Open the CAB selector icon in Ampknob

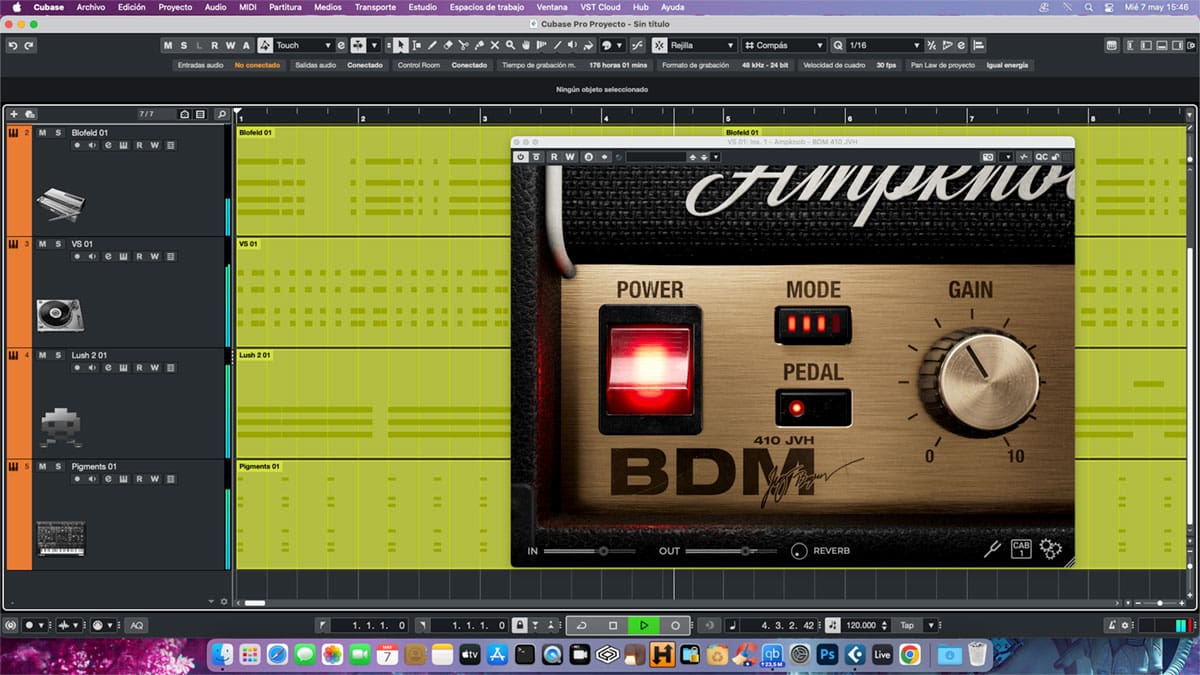click(x=1021, y=549)
